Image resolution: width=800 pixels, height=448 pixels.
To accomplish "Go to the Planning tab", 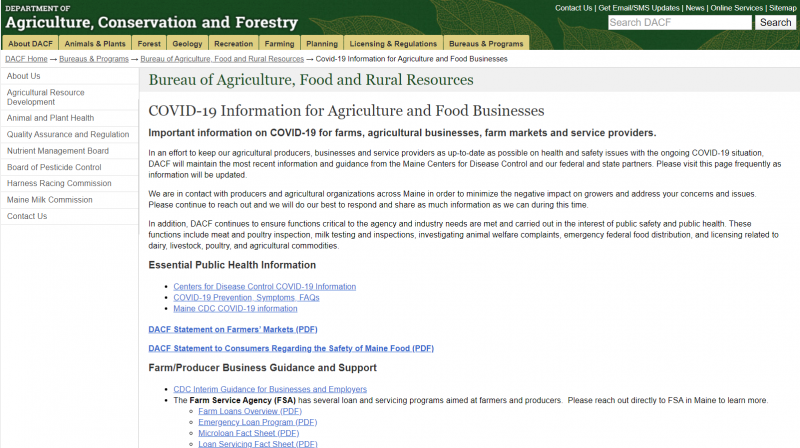I will pyautogui.click(x=322, y=43).
